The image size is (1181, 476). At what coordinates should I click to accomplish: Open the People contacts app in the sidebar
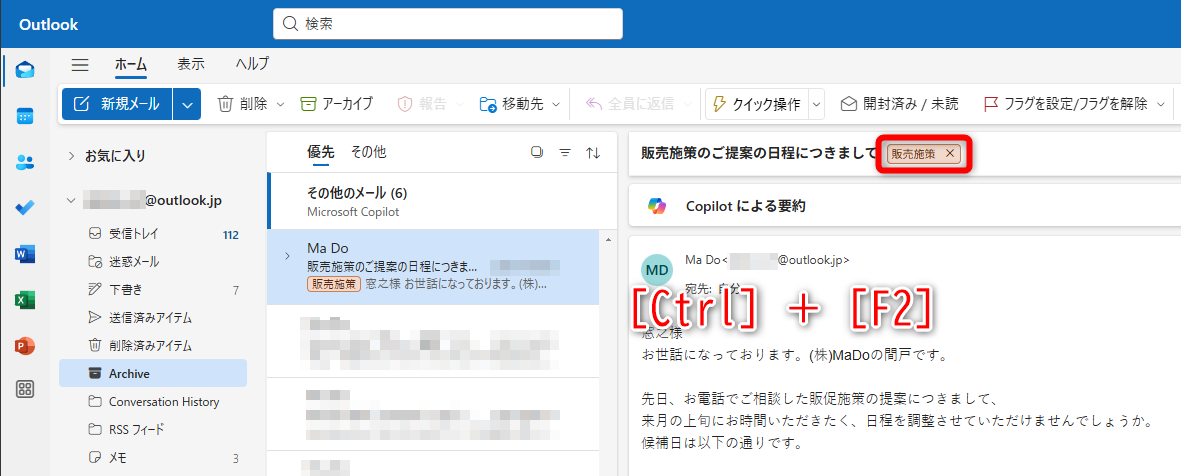pyautogui.click(x=25, y=162)
